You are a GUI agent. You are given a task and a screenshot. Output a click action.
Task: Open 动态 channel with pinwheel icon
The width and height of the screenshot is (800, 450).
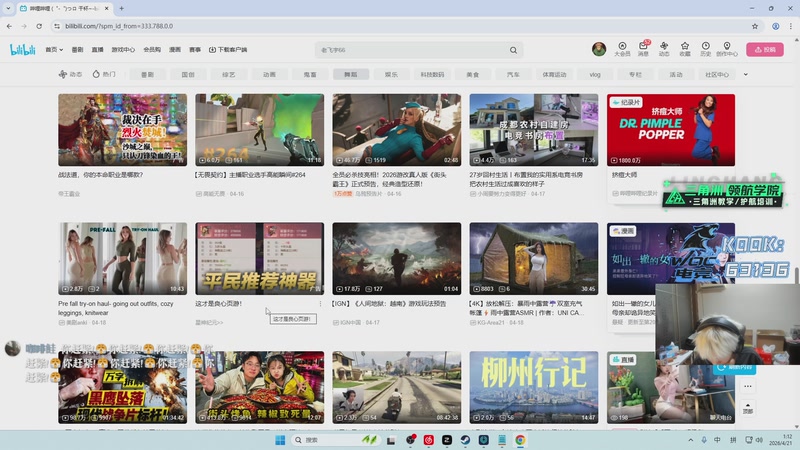[70, 74]
